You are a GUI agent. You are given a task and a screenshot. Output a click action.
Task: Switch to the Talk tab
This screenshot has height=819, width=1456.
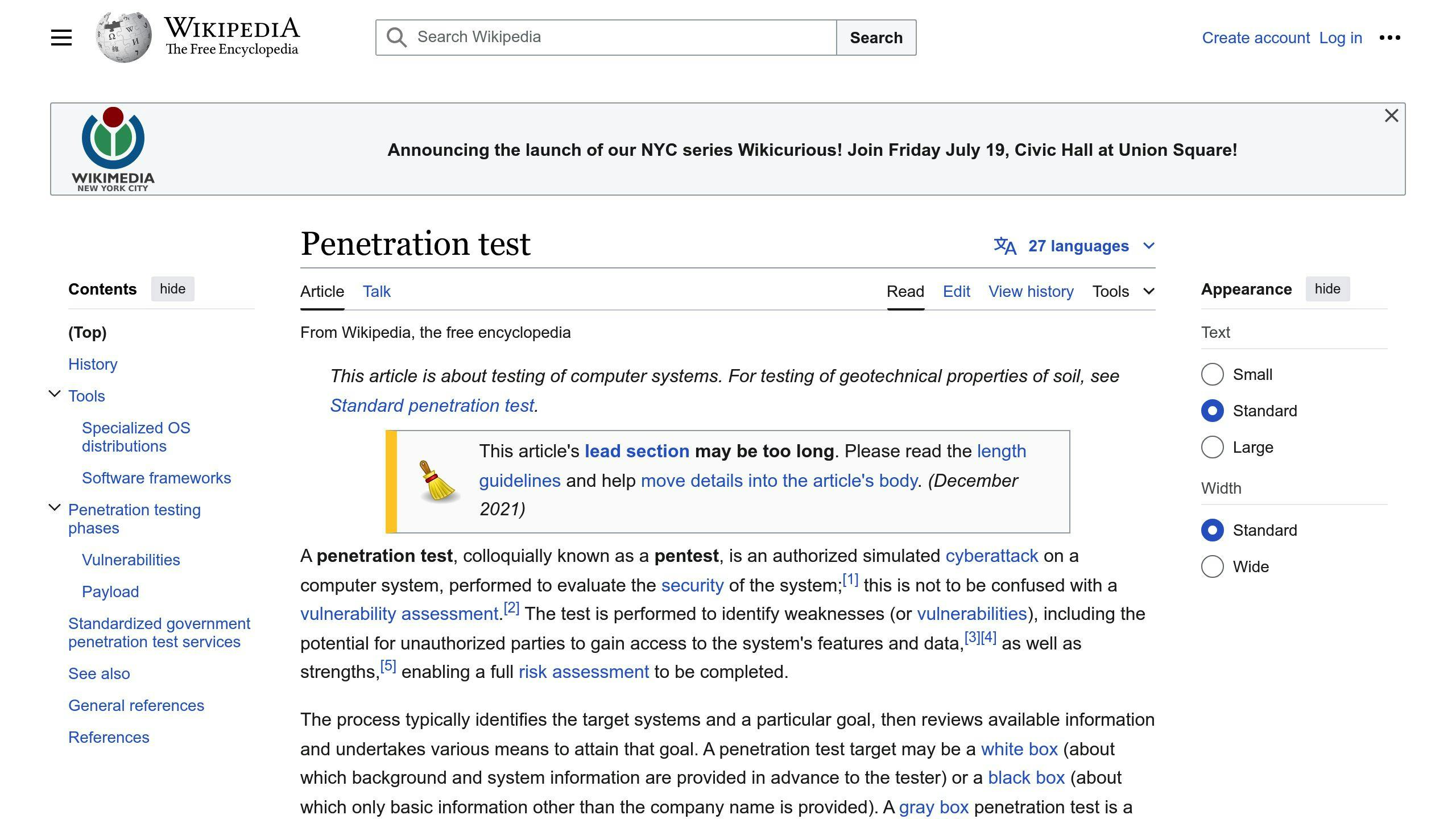click(x=376, y=291)
